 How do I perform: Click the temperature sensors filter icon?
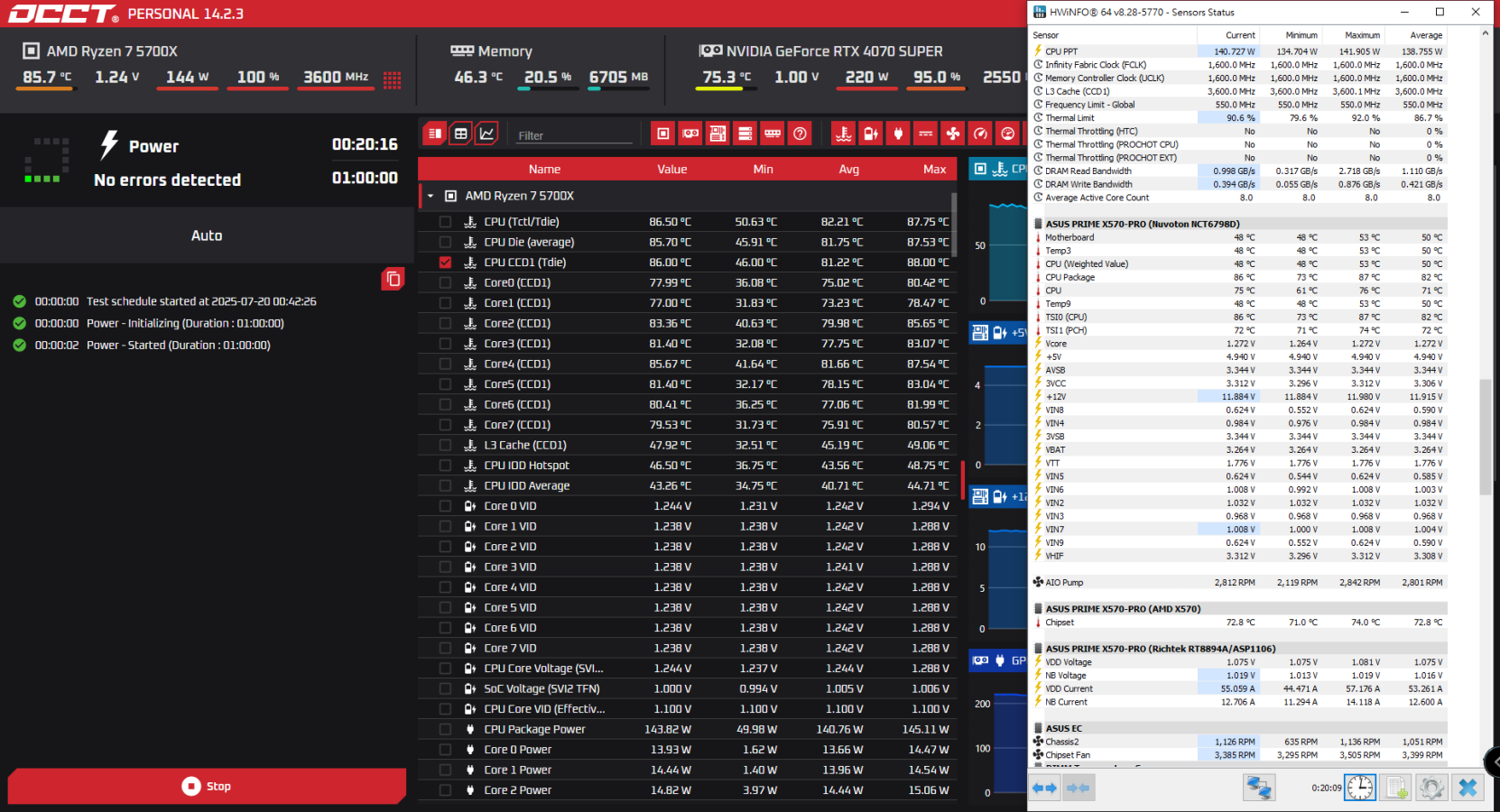[x=844, y=134]
